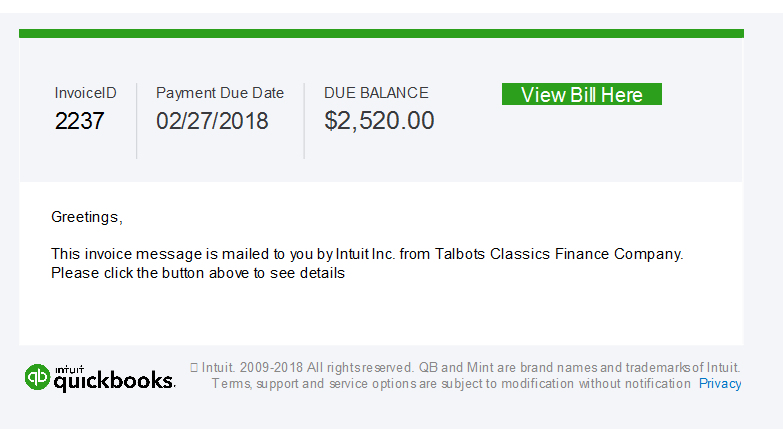Viewport: 783px width, 434px height.
Task: Select the InvoiceID label
Action: pos(85,93)
